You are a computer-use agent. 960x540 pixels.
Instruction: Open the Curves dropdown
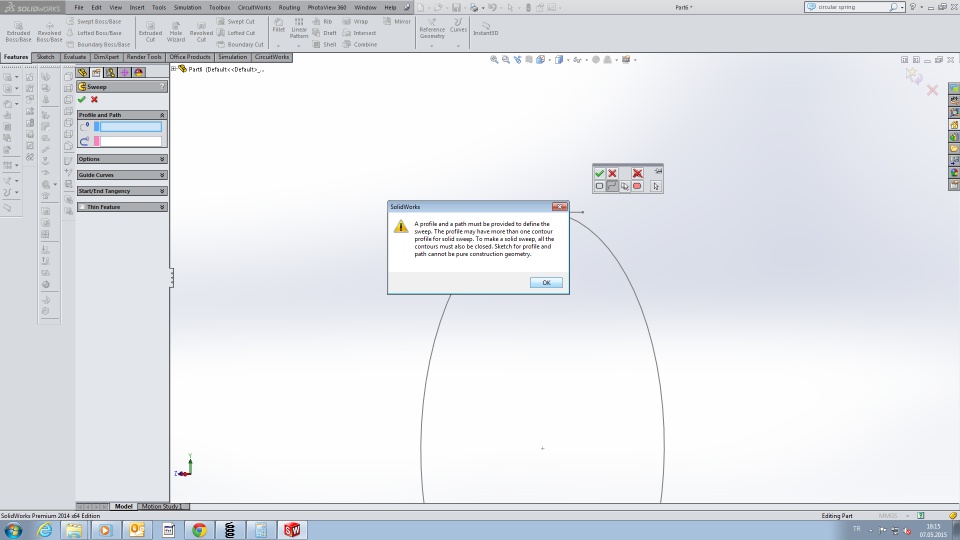[x=458, y=46]
